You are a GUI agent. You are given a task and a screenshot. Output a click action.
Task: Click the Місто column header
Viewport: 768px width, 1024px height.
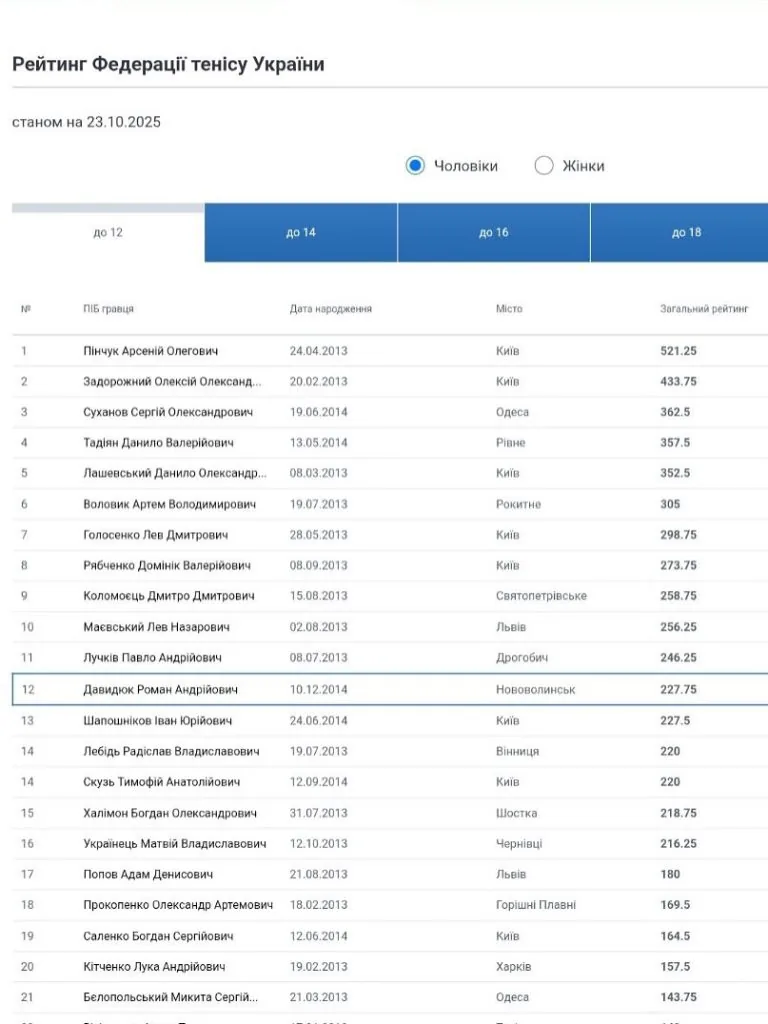[509, 309]
